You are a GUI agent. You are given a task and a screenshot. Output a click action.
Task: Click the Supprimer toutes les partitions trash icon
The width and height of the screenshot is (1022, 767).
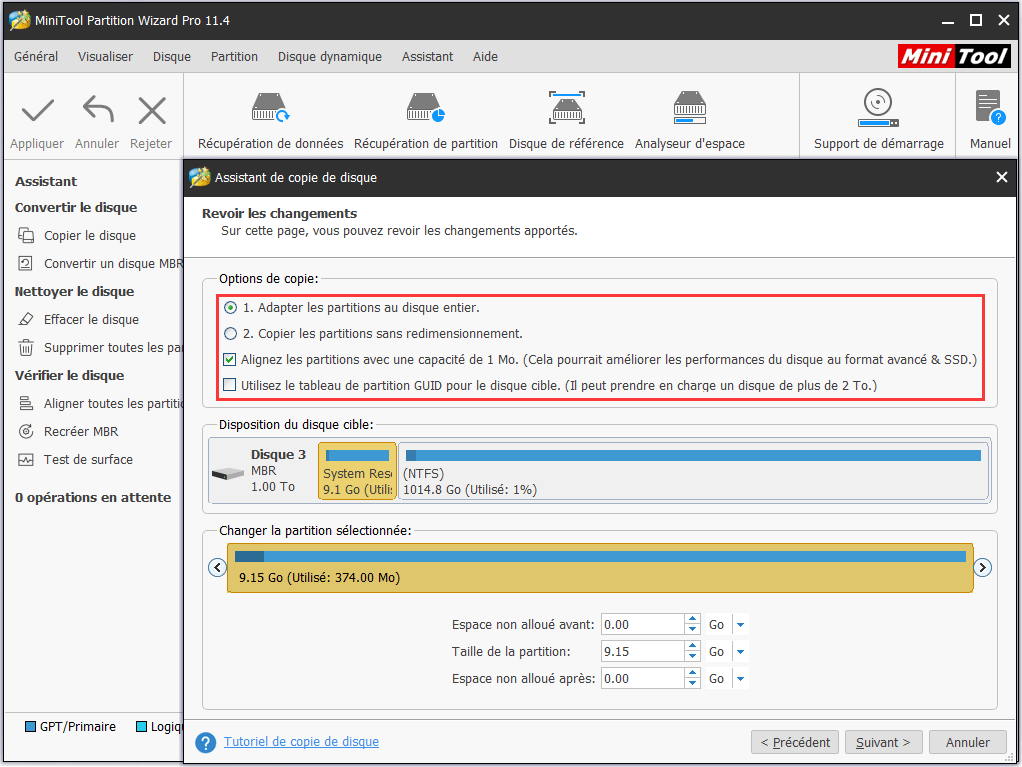pos(25,347)
